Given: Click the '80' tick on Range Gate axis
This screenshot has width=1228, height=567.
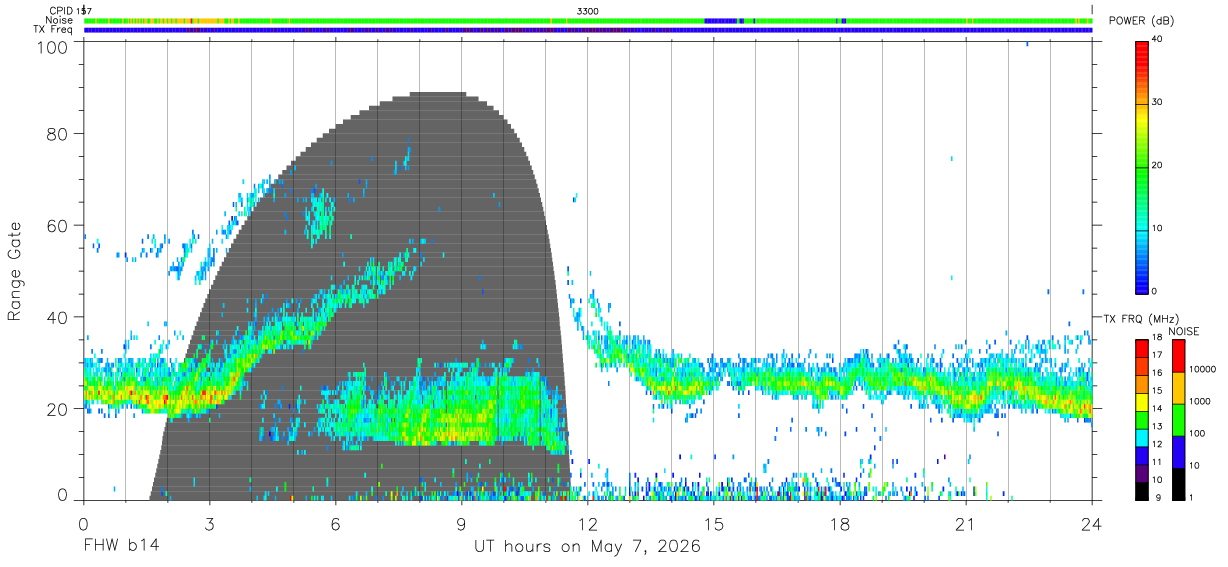Looking at the screenshot, I should 58,134.
